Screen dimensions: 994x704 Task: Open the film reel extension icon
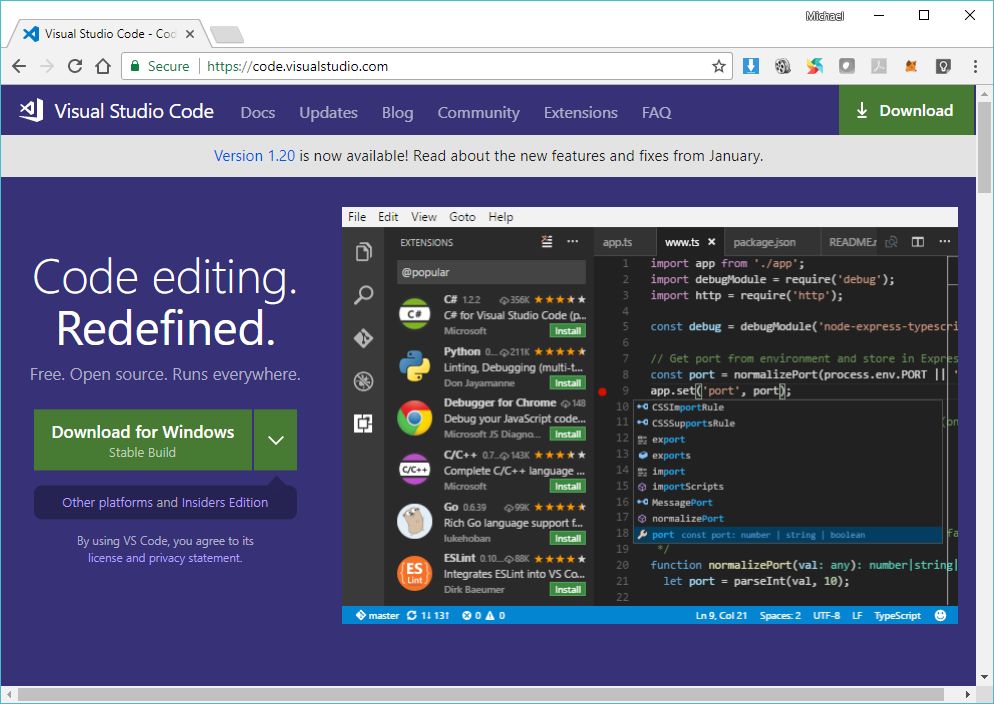pos(783,66)
